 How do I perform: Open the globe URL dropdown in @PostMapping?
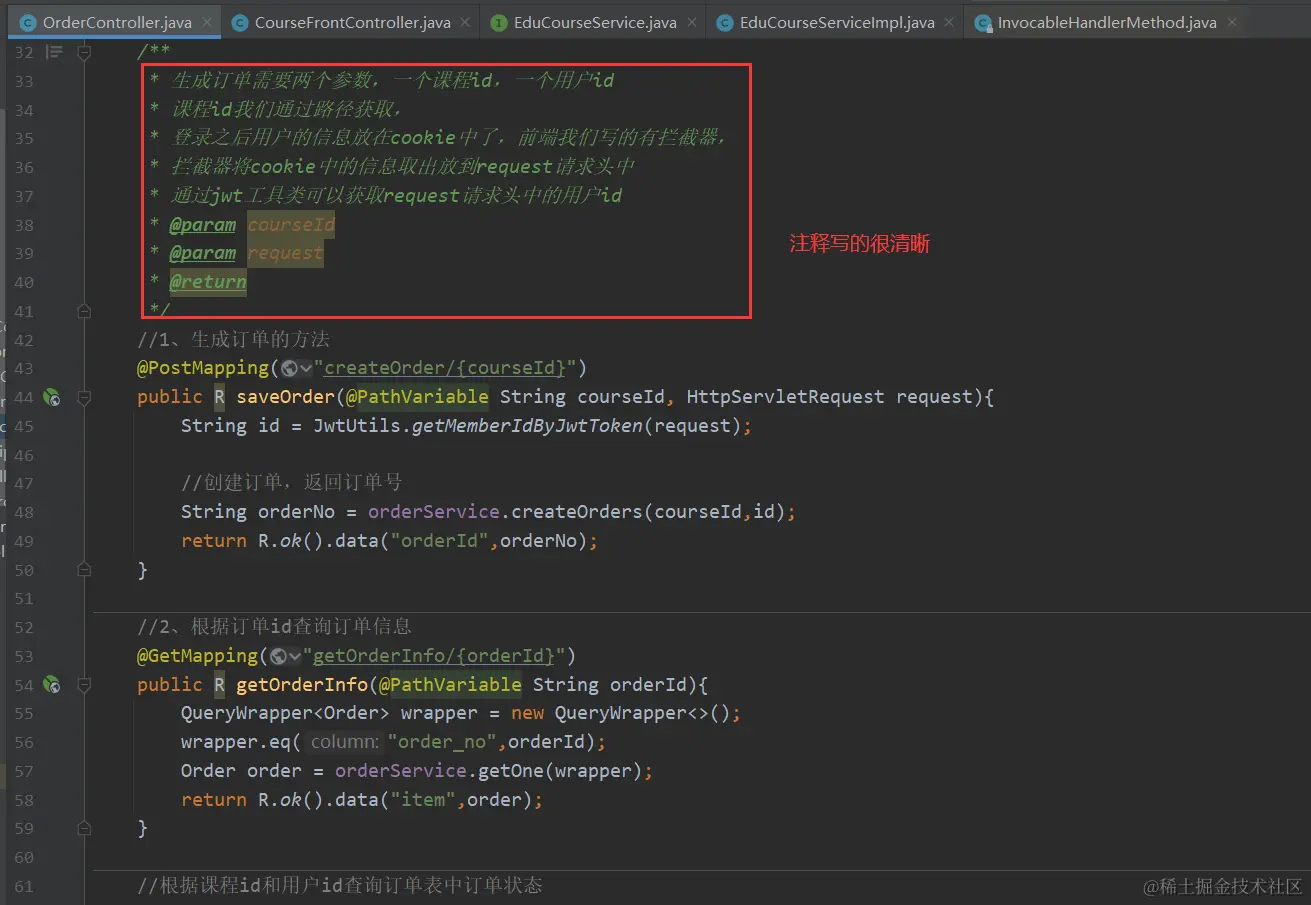[x=297, y=369]
